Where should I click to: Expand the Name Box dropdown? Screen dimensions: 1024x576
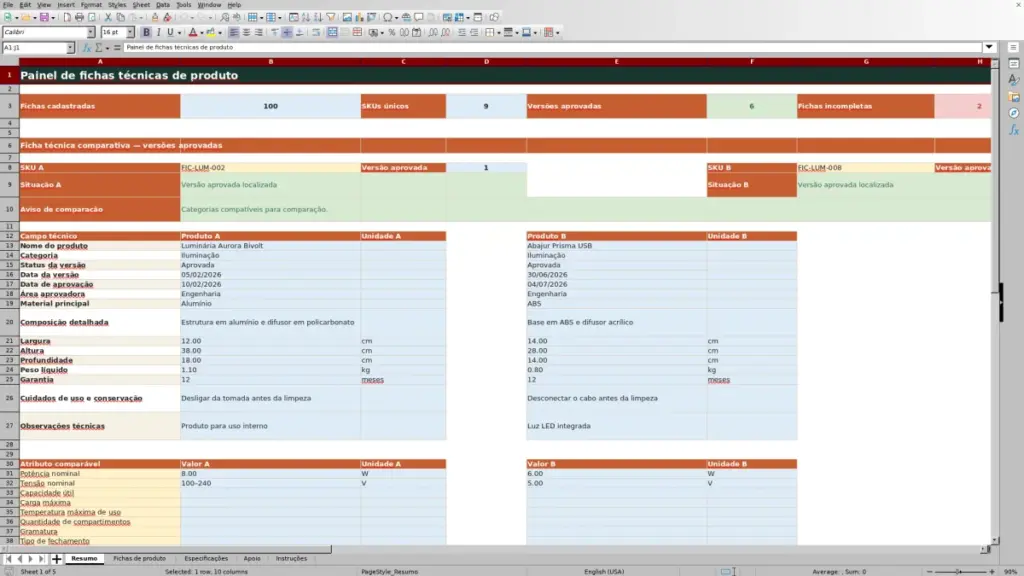click(x=70, y=48)
